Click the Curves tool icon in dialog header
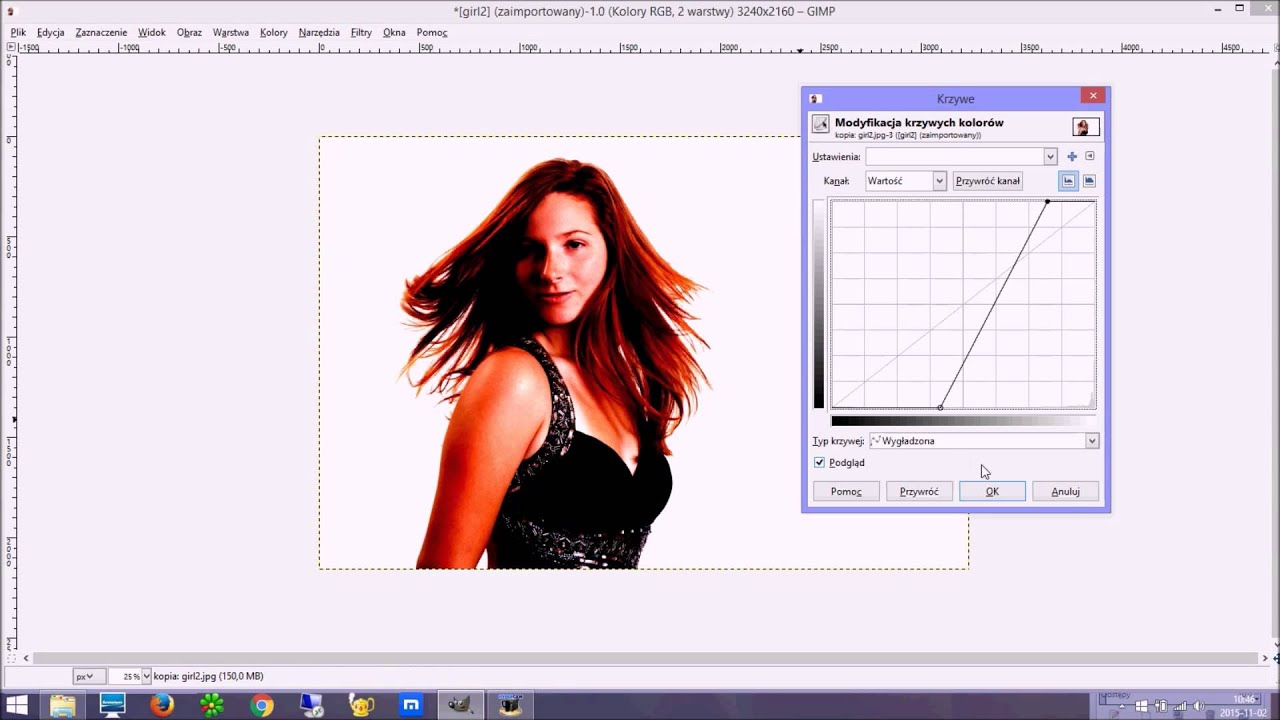The height and width of the screenshot is (720, 1280). click(821, 125)
